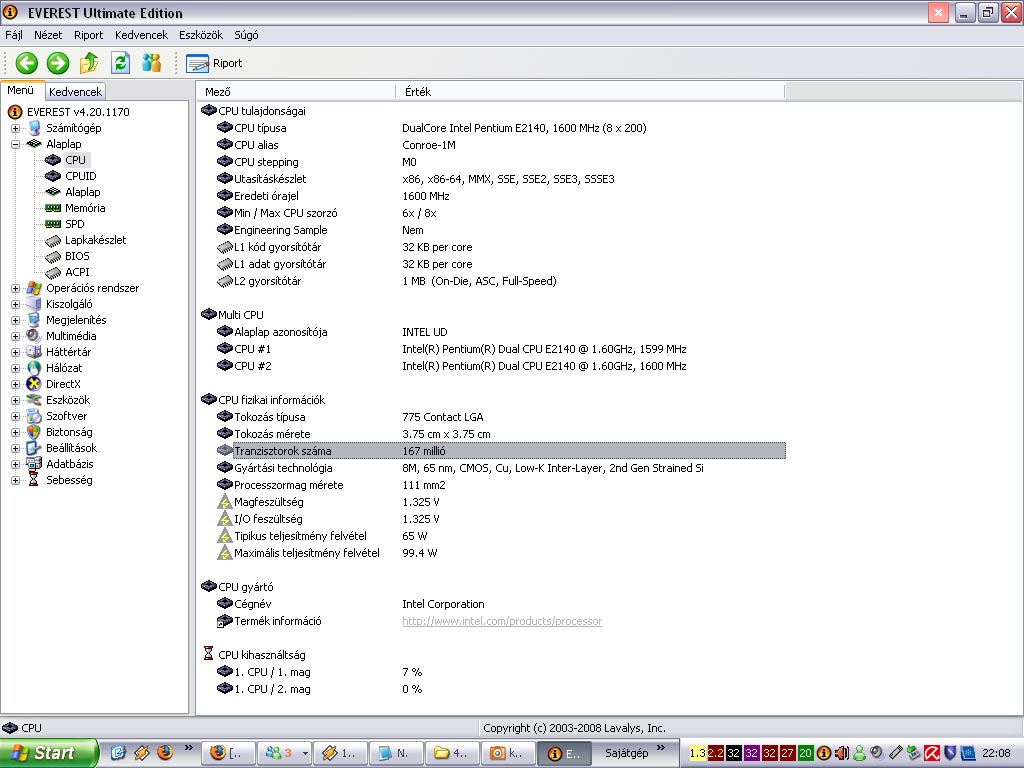Open the camera app taskbar button
1024x768 pixels.
click(x=507, y=754)
